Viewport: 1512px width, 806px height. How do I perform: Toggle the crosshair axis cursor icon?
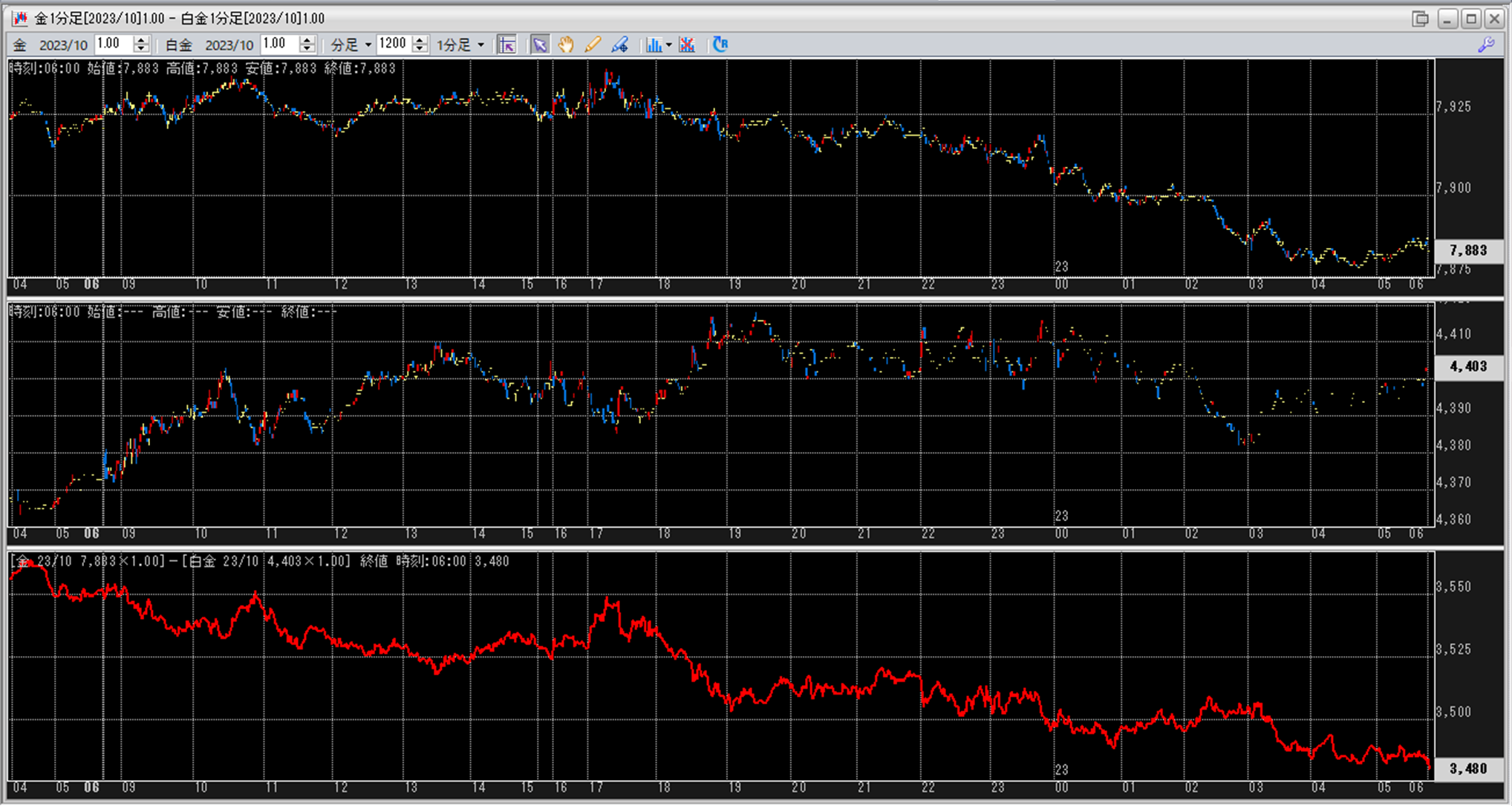pyautogui.click(x=507, y=45)
